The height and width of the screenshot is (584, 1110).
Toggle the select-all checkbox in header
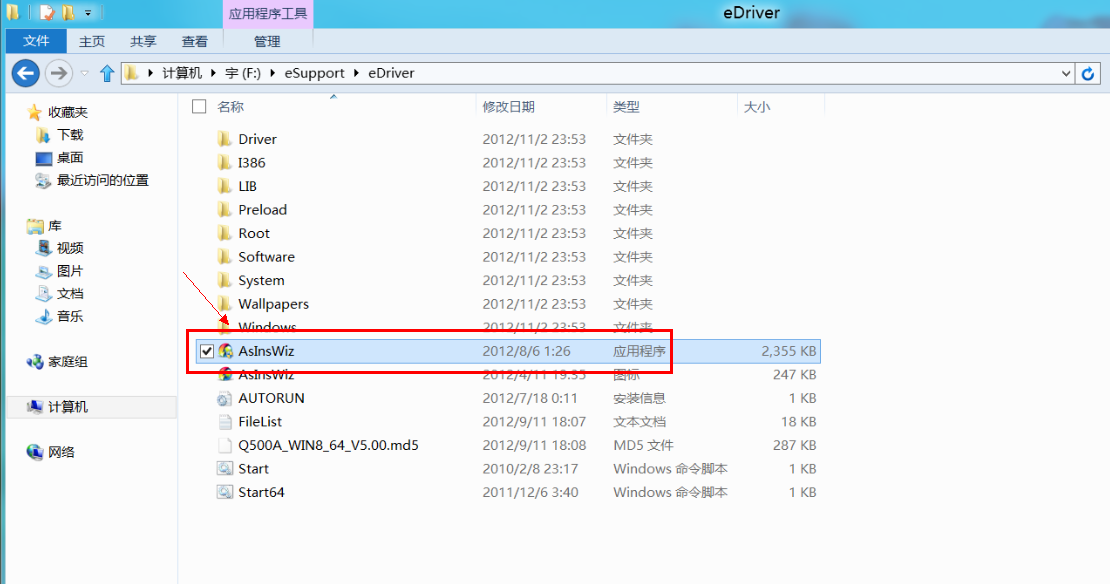click(x=199, y=106)
